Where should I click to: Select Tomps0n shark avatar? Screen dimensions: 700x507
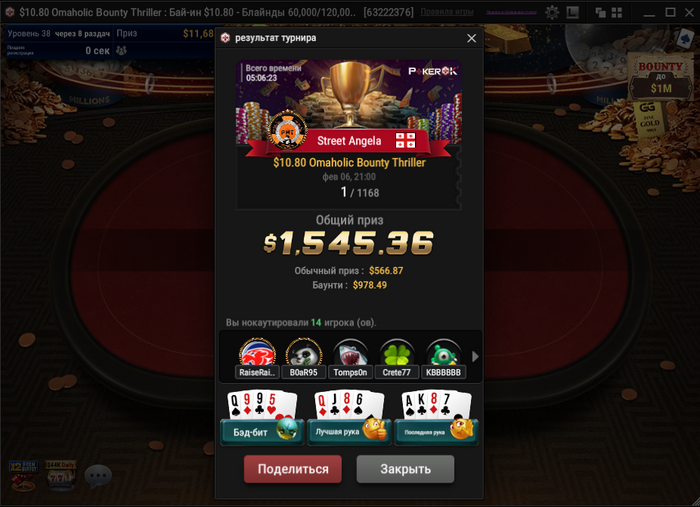pos(350,358)
